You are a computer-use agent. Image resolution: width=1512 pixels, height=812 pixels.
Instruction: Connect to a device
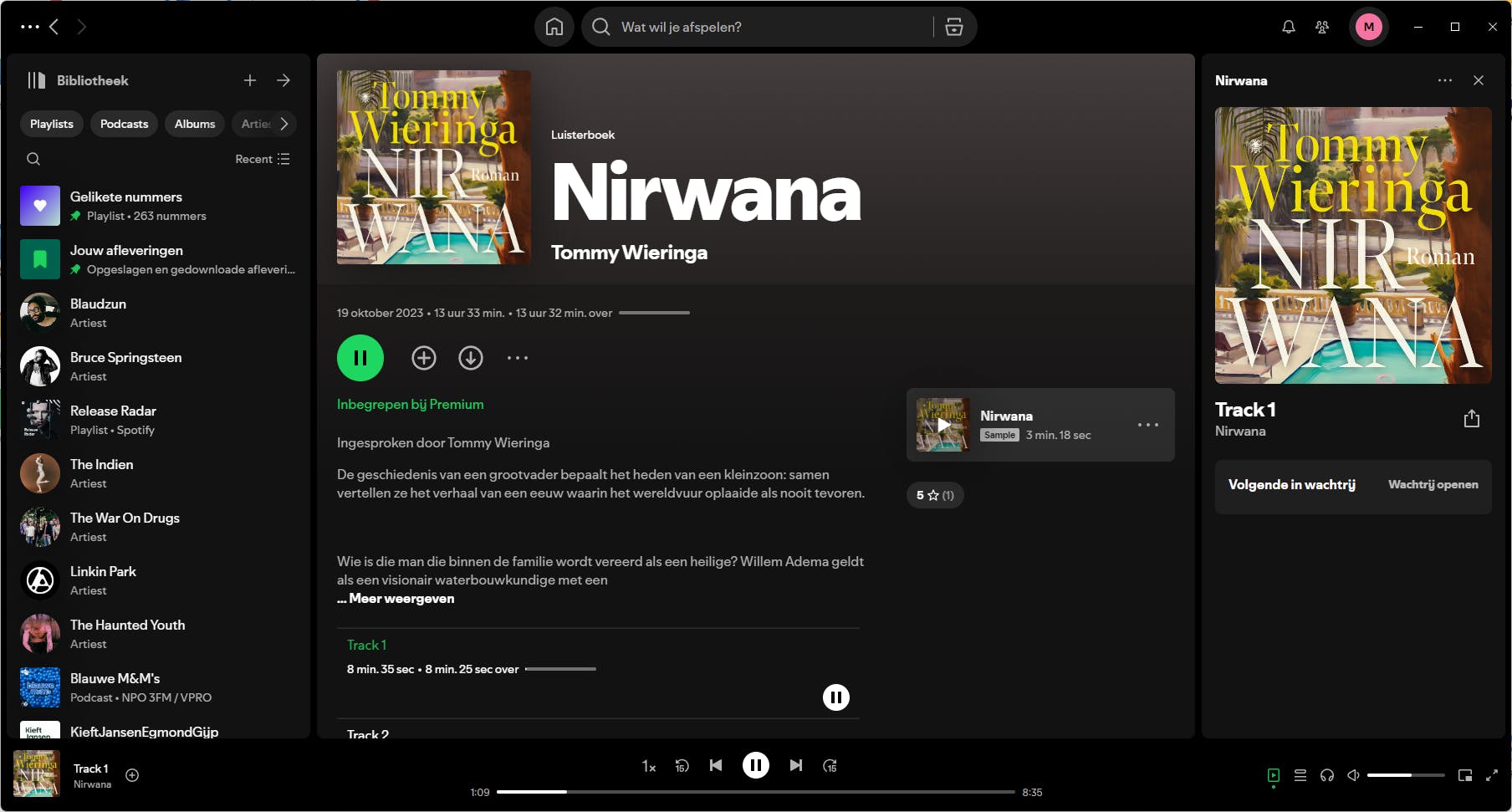coord(1327,776)
